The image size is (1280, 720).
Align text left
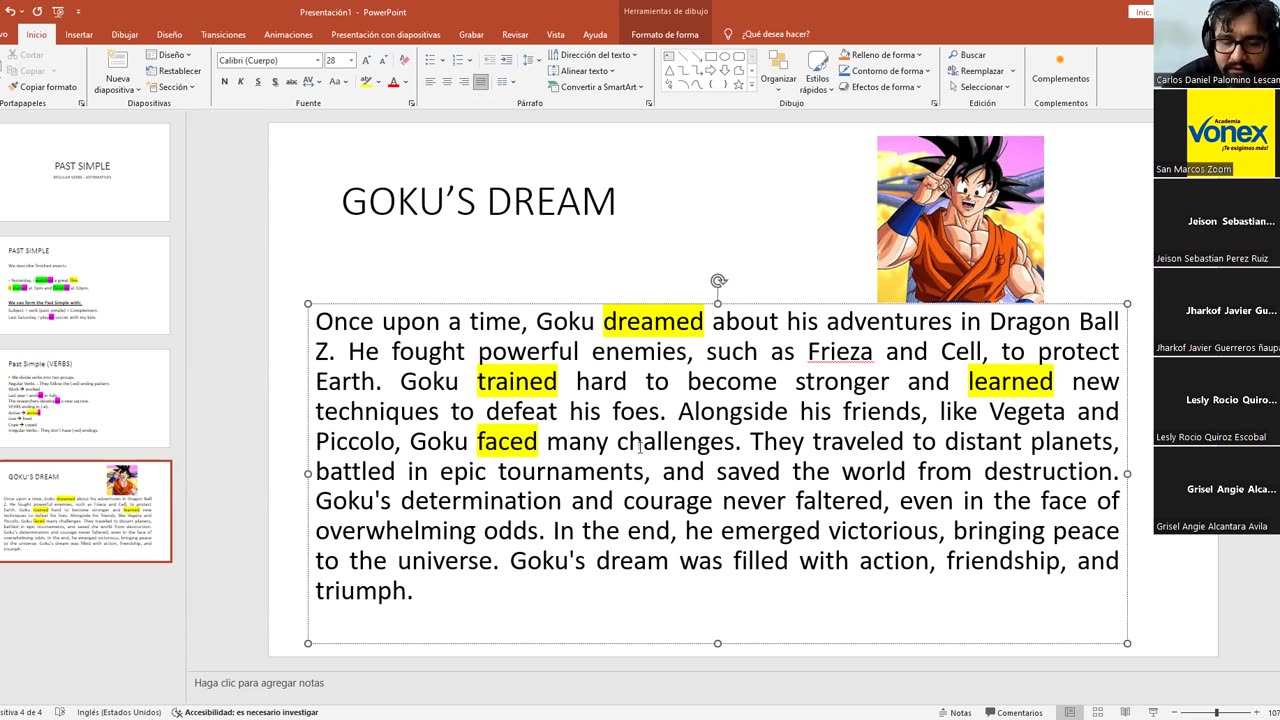430,81
